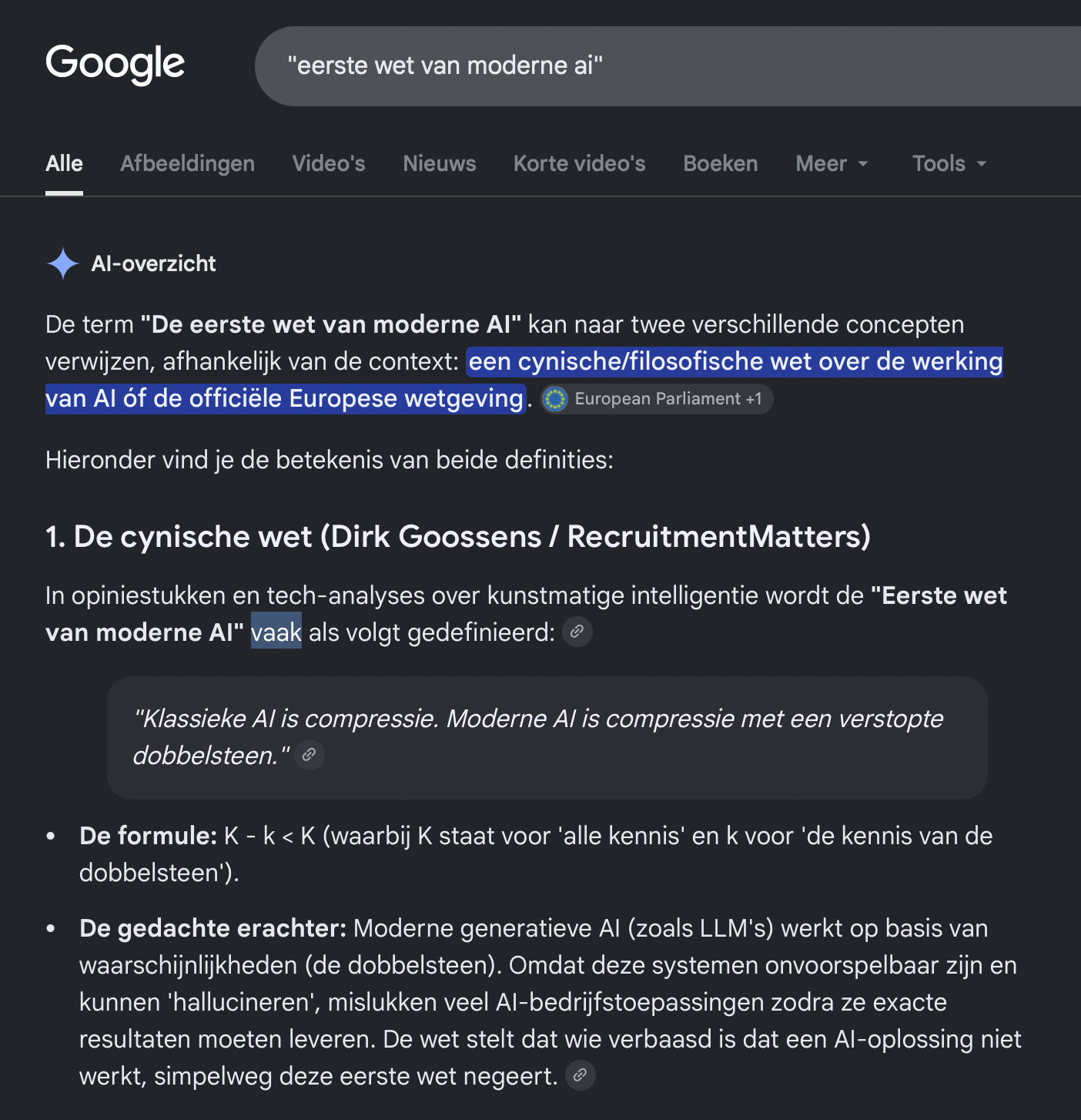Click the European Parliament flag icon
The image size is (1081, 1120).
point(554,399)
